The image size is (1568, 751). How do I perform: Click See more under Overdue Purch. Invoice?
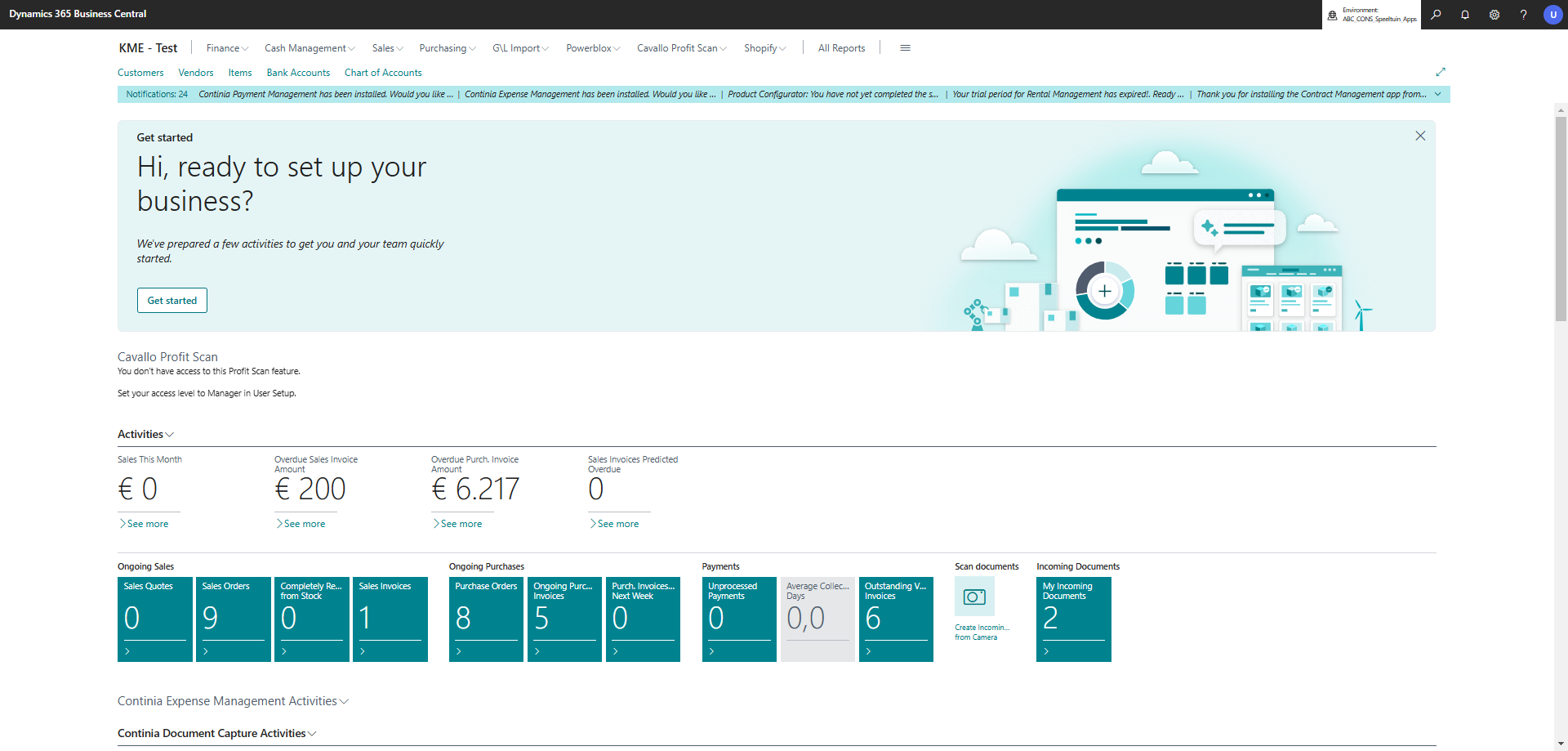pos(461,524)
